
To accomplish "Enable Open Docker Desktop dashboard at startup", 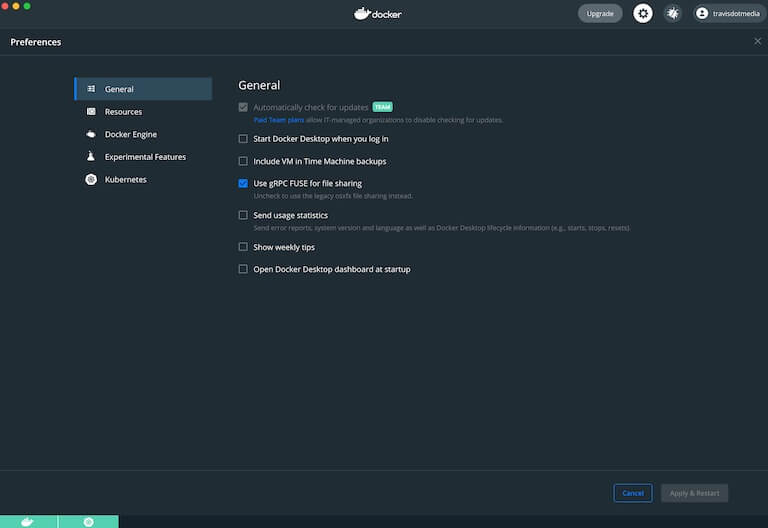I will tap(243, 269).
